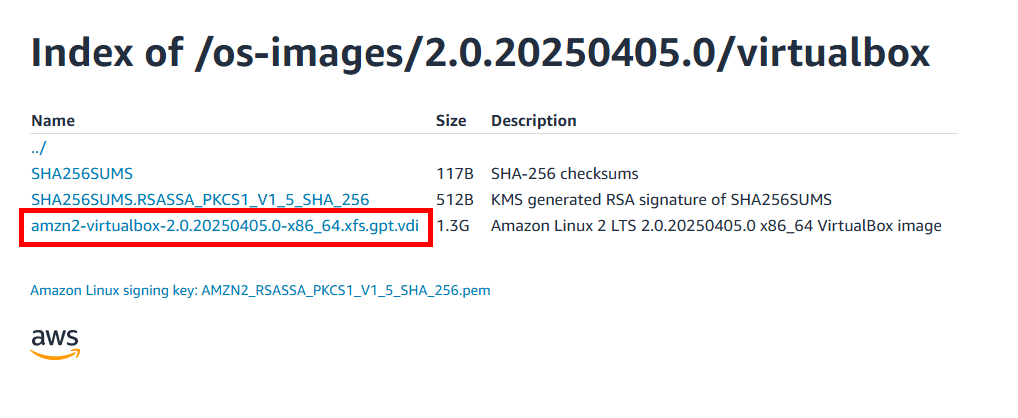
Task: Click the Name column header
Action: 53,121
